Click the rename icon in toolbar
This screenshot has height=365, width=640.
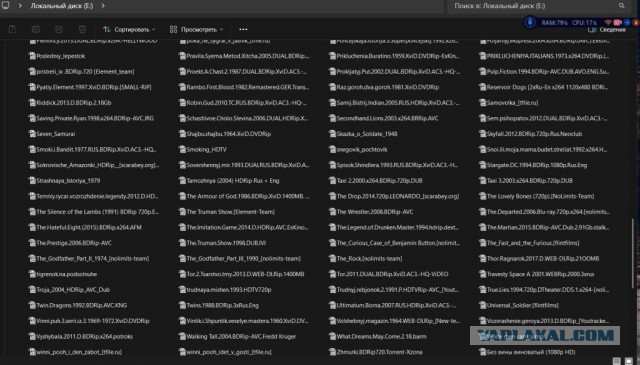36,29
